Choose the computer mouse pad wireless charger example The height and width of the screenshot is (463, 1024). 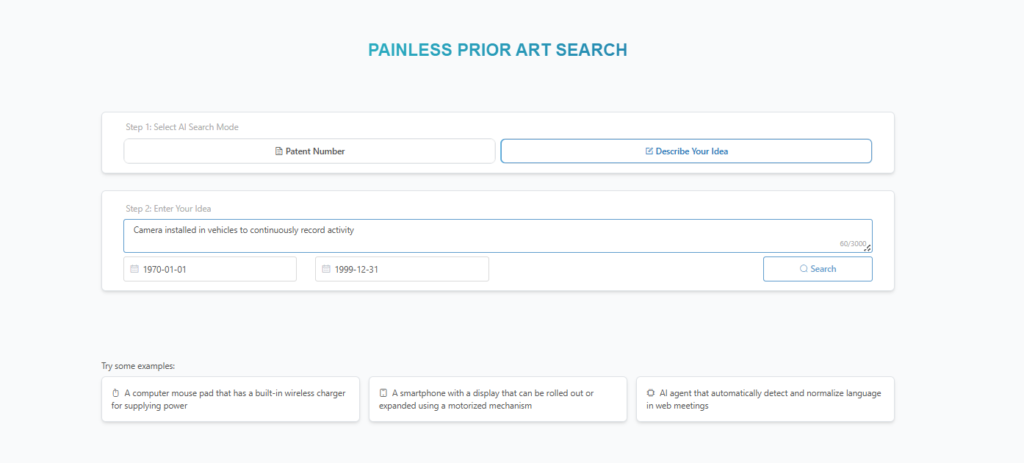pyautogui.click(x=230, y=400)
